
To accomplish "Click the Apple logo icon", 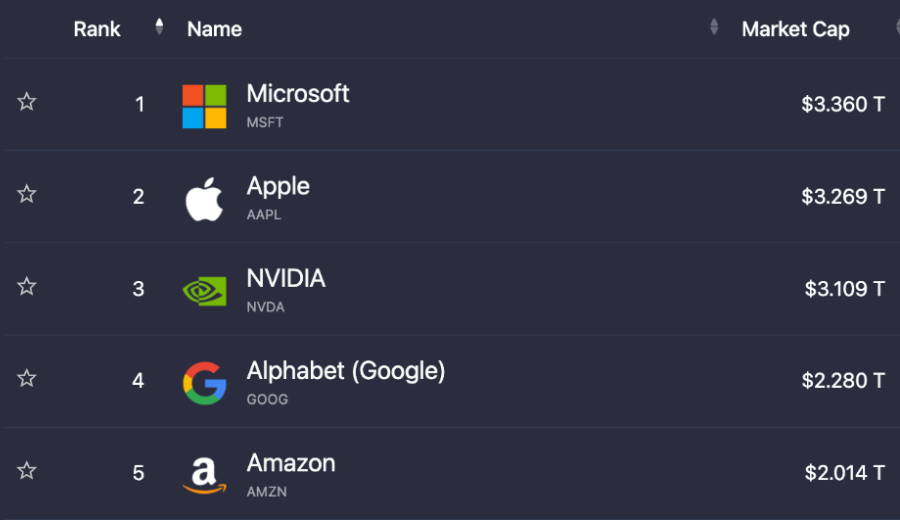I will pyautogui.click(x=204, y=199).
